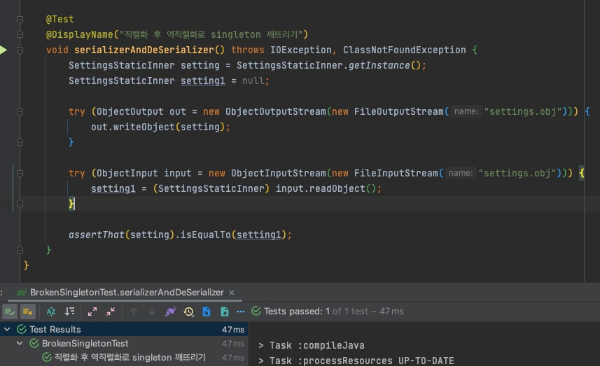Click Gradle icon on run tab
Screen dimensions: 600x366
pyautogui.click(x=21, y=292)
